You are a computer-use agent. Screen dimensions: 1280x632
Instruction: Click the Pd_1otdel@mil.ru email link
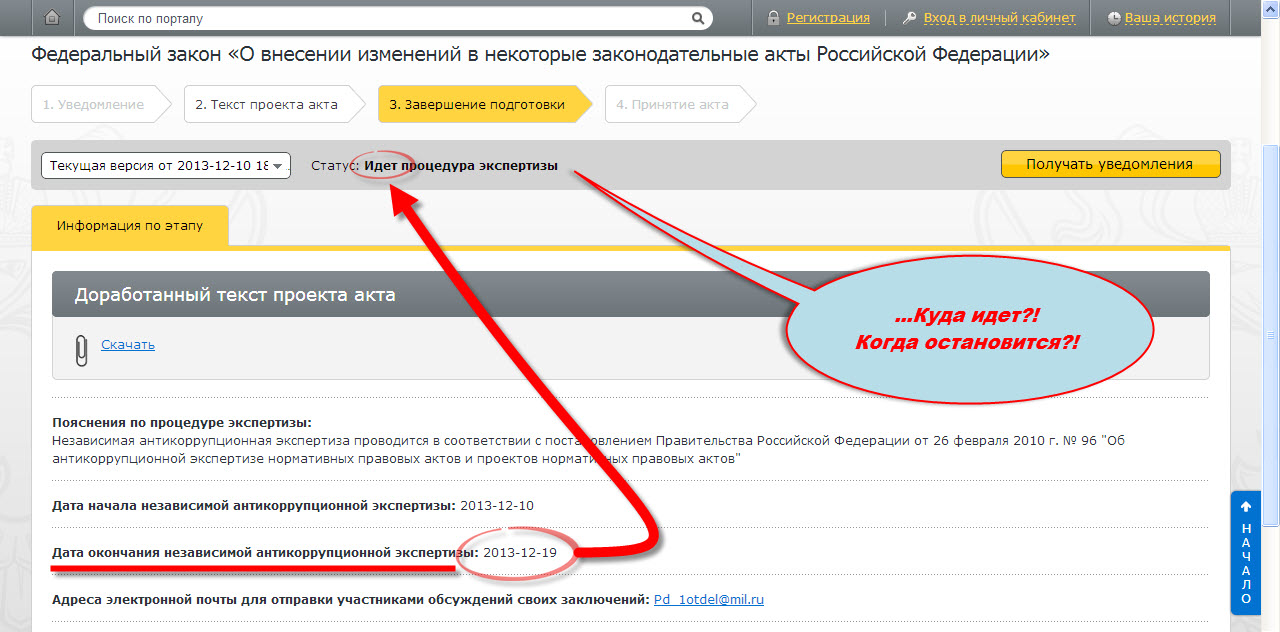pos(708,600)
